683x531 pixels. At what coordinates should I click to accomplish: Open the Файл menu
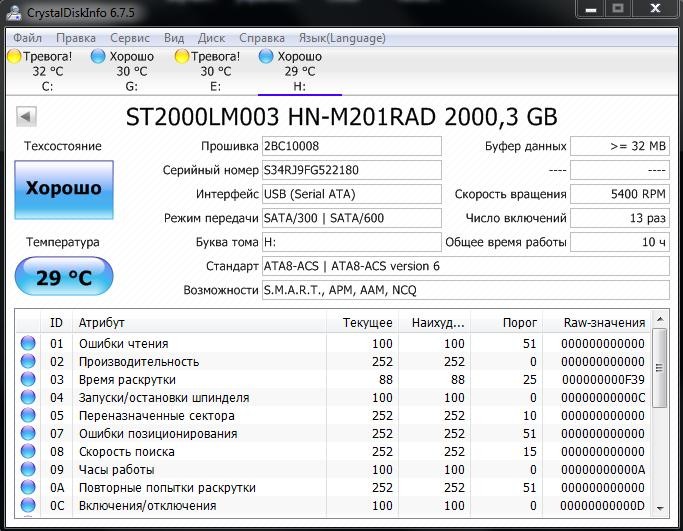27,38
